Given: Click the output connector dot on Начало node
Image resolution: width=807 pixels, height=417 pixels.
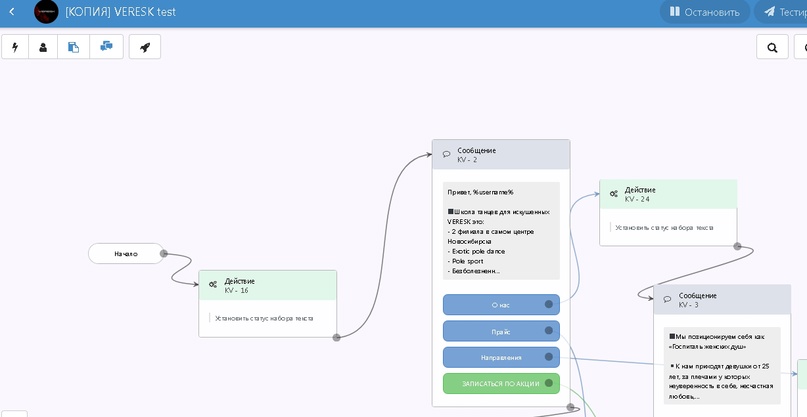Looking at the screenshot, I should coord(164,254).
